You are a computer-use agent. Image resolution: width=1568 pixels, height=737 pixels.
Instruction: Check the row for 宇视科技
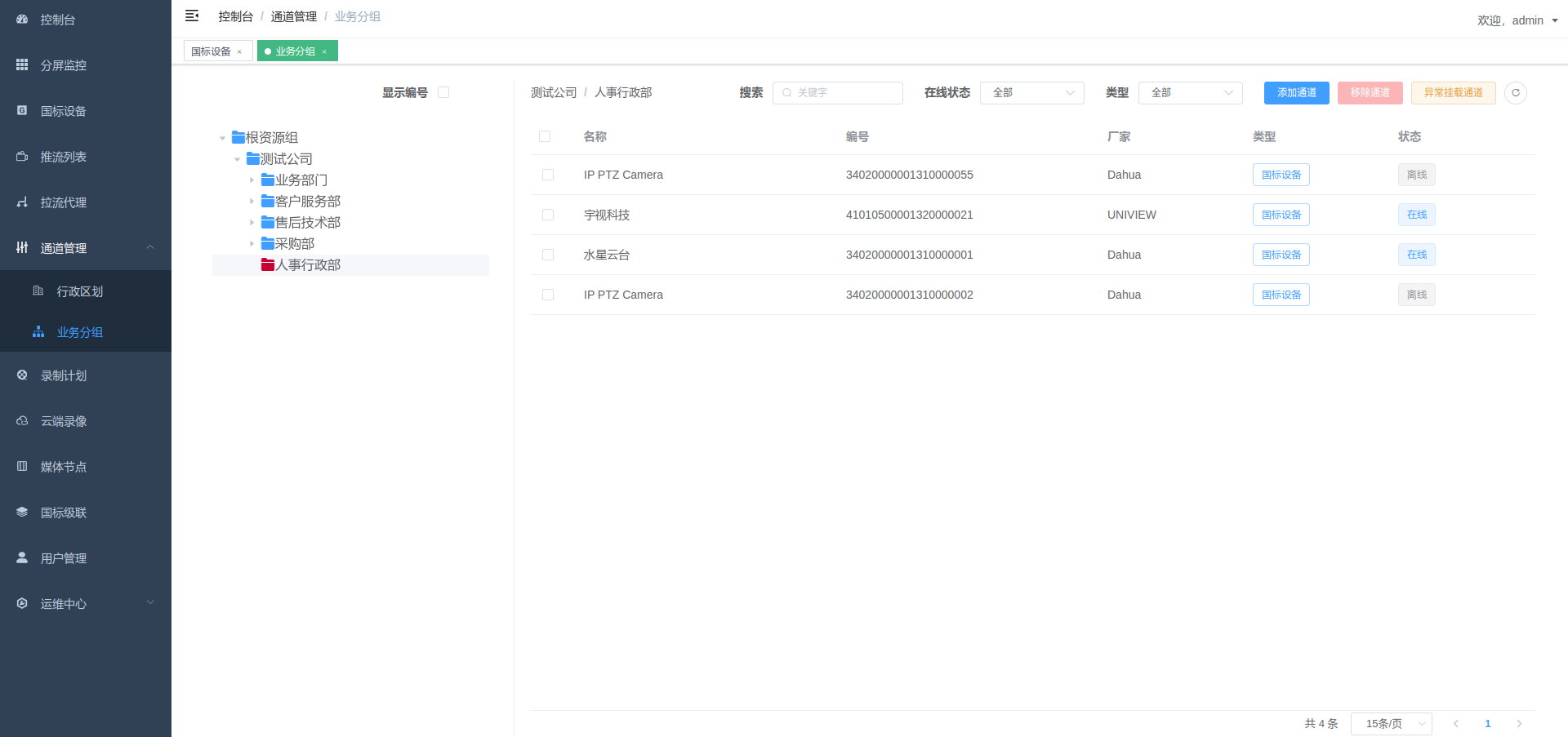[x=548, y=215]
